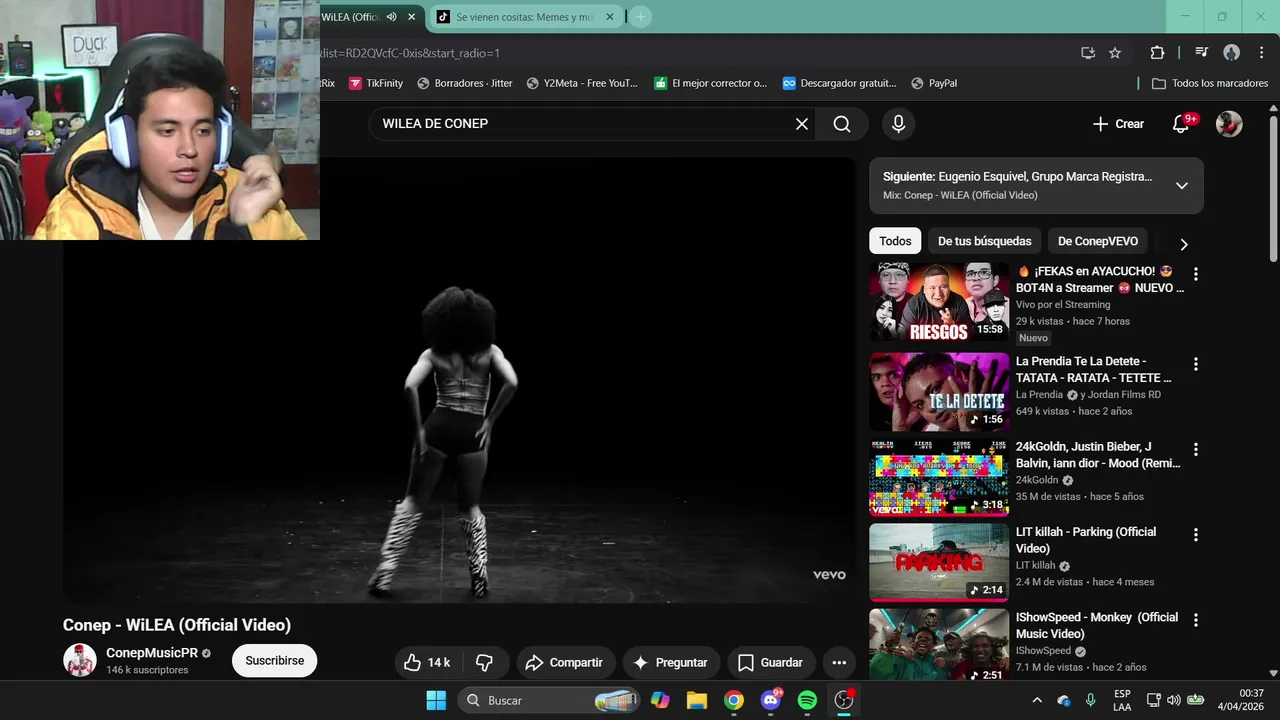Select the De ConepVEVO chip
Image resolution: width=1280 pixels, height=720 pixels.
coord(1098,241)
